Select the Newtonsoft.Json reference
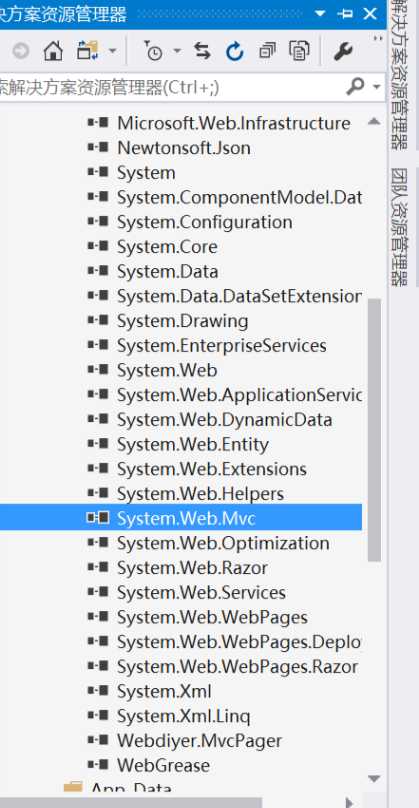The width and height of the screenshot is (419, 808). click(x=181, y=148)
